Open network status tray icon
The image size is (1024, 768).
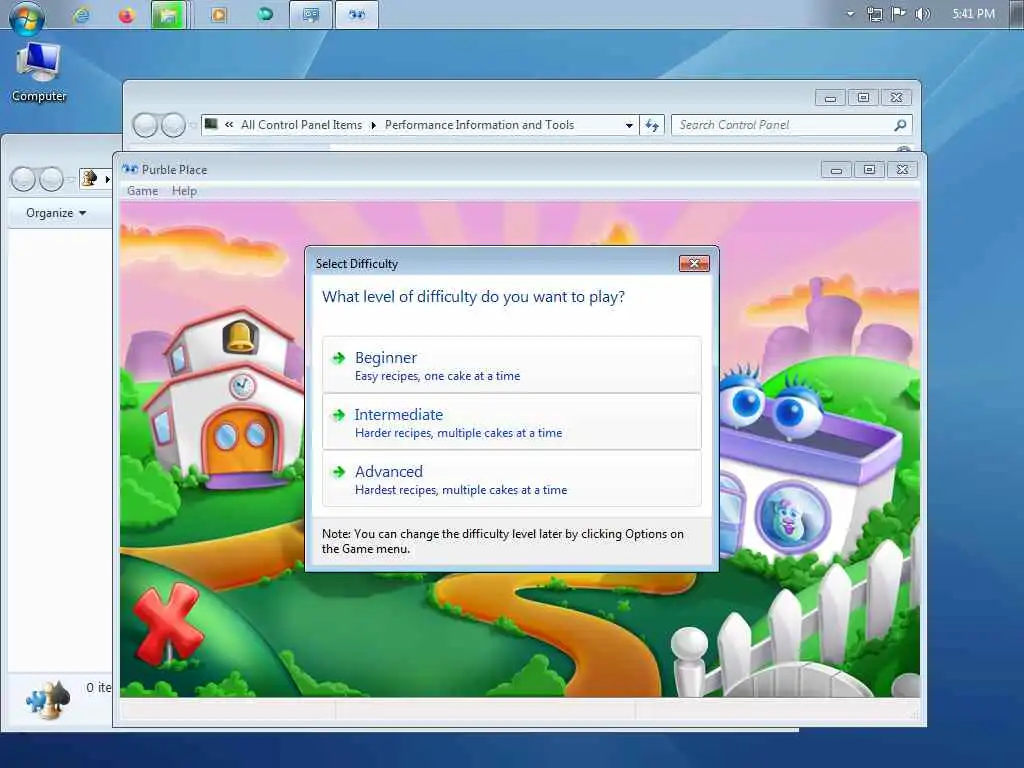pyautogui.click(x=874, y=14)
